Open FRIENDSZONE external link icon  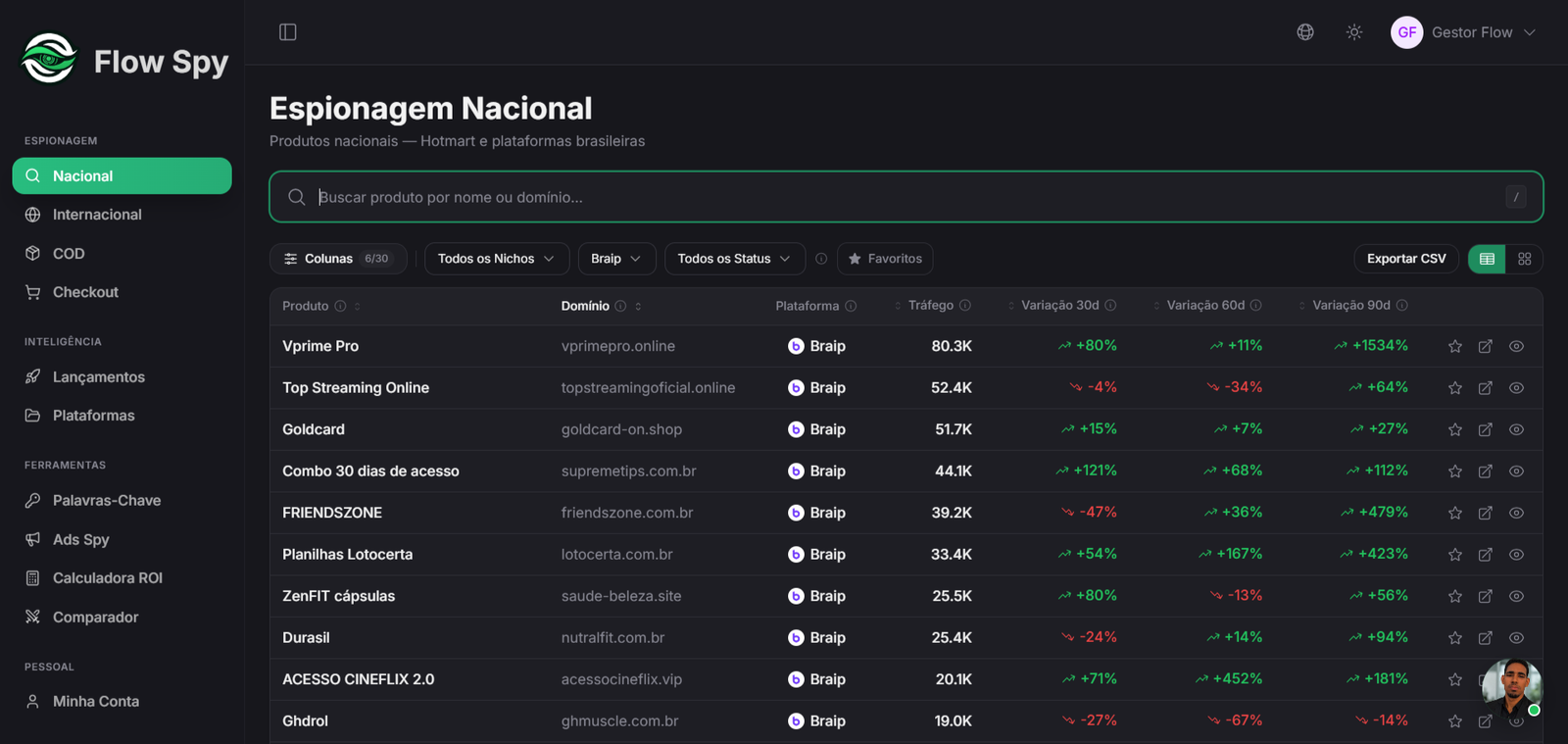pyautogui.click(x=1486, y=513)
